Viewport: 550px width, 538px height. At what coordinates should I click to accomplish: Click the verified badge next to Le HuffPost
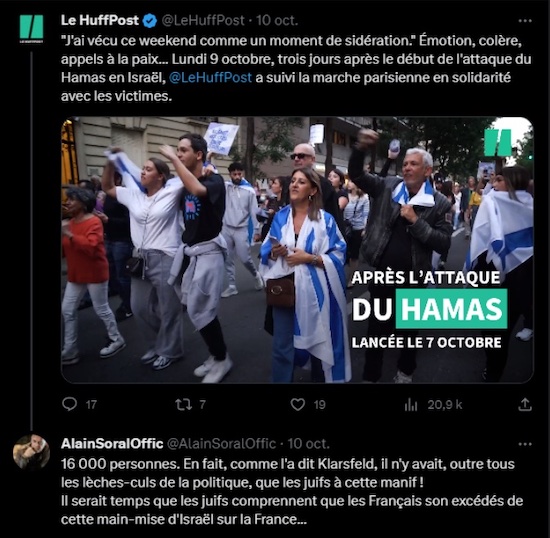pos(150,21)
